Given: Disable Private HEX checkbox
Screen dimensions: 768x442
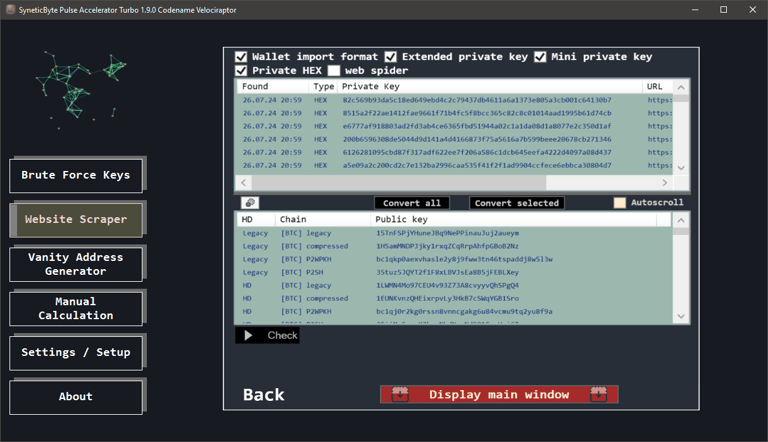Looking at the screenshot, I should [x=241, y=71].
